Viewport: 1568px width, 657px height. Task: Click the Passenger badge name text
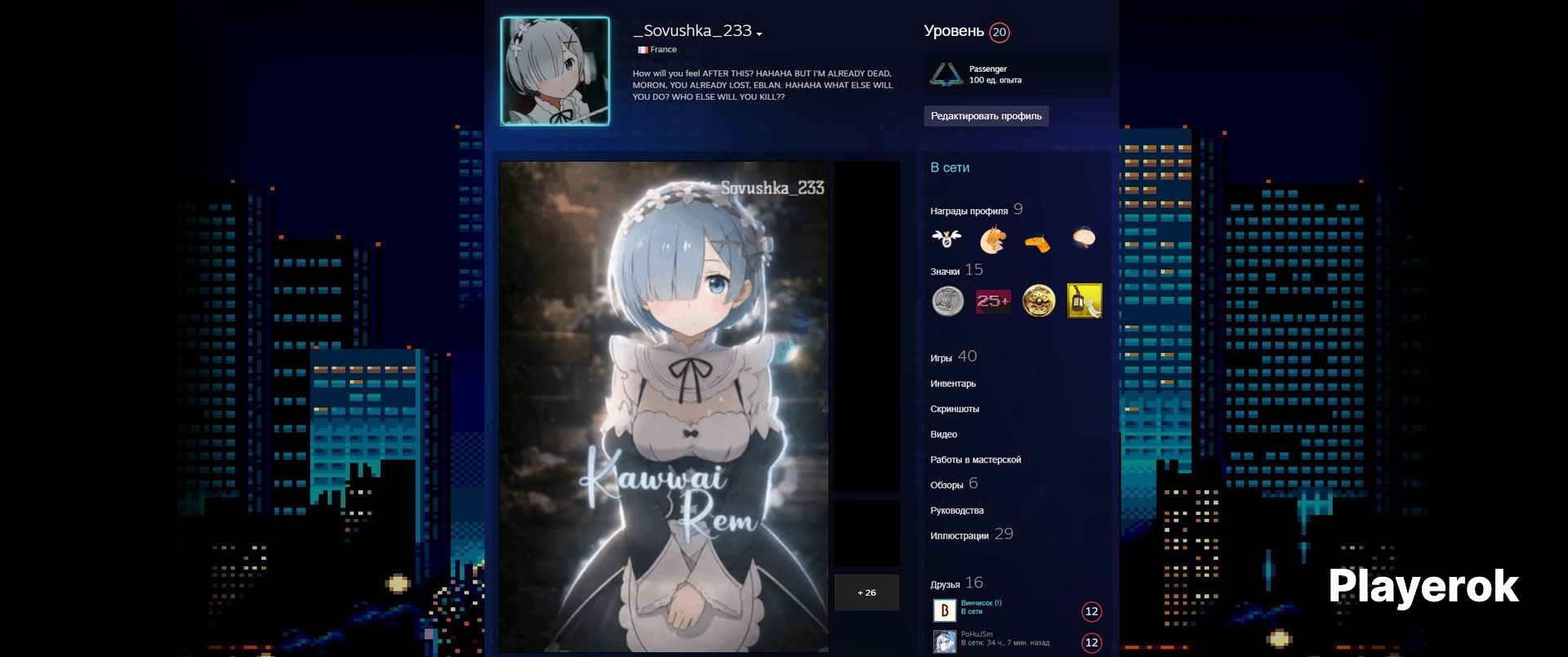(x=987, y=69)
